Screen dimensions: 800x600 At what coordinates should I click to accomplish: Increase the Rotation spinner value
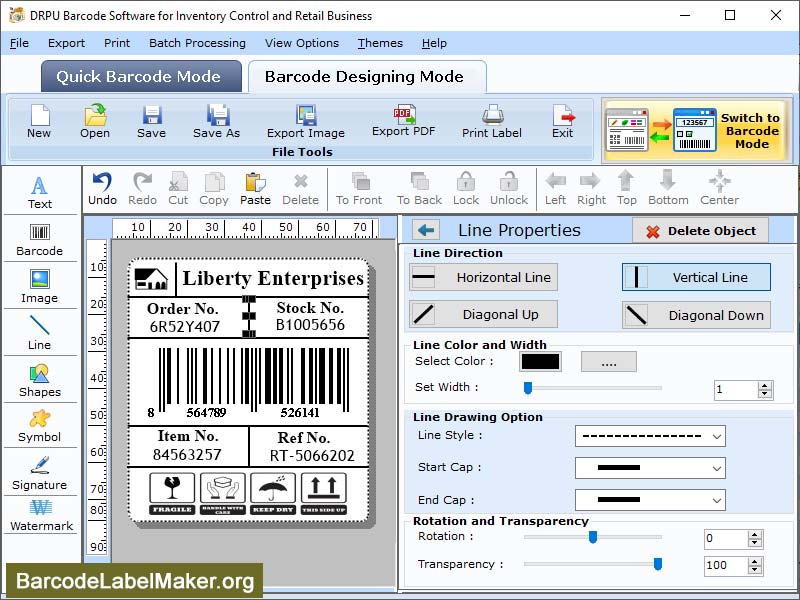click(755, 534)
